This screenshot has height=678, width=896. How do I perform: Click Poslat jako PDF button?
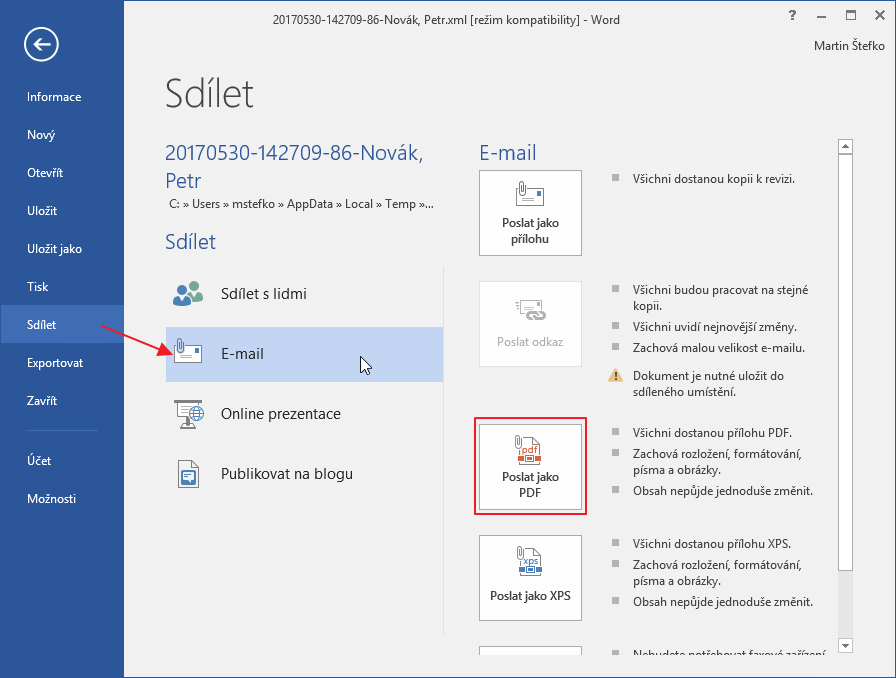(x=530, y=466)
